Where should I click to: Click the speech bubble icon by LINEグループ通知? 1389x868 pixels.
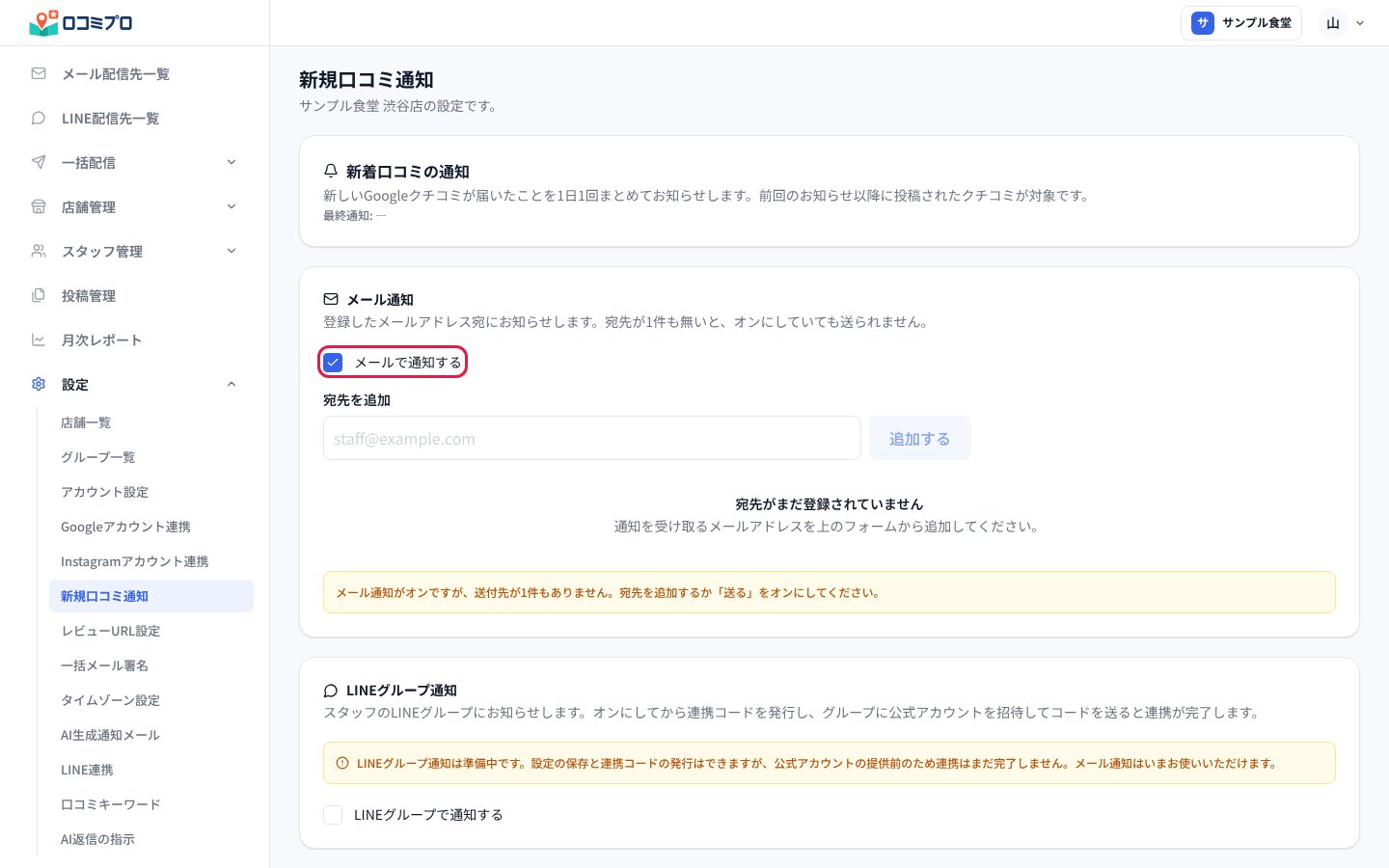click(x=331, y=691)
